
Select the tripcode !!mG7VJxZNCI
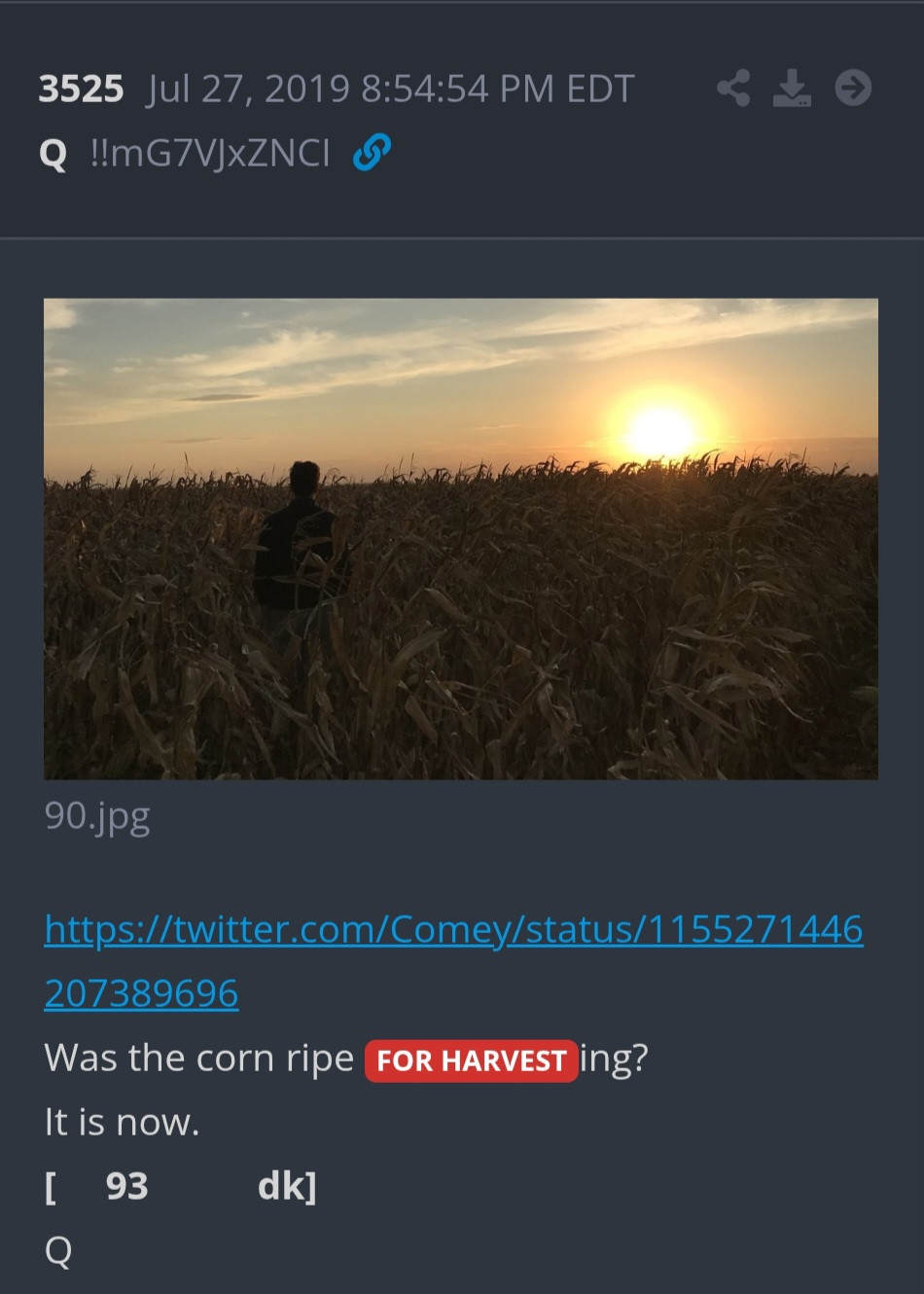[x=209, y=153]
